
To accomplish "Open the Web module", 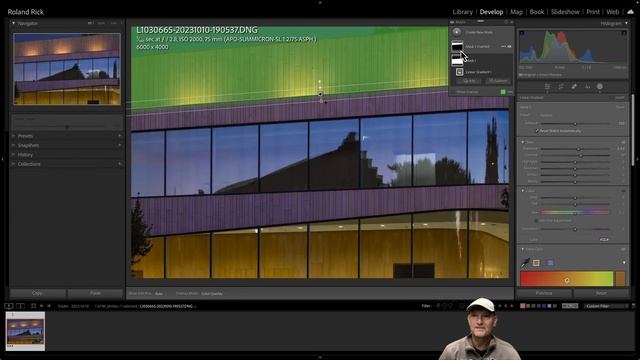I will point(612,12).
